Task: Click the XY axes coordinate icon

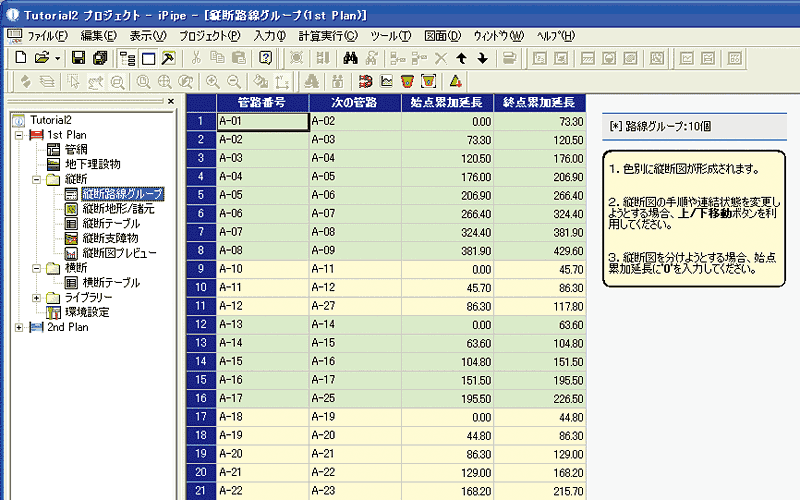Action: [x=282, y=81]
